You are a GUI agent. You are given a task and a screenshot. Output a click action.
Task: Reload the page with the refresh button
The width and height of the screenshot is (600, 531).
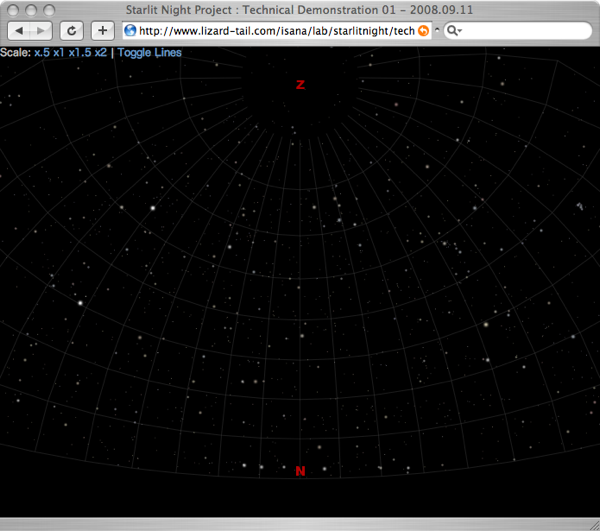tap(72, 31)
